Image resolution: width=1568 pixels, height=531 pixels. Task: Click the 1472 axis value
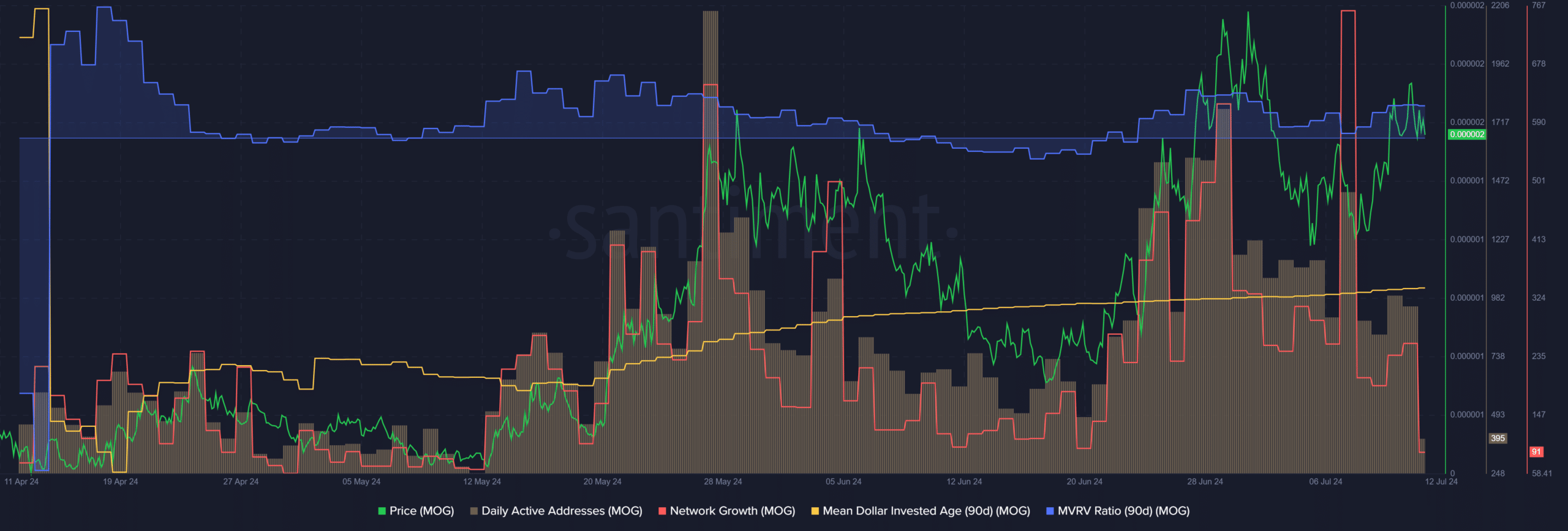1500,181
